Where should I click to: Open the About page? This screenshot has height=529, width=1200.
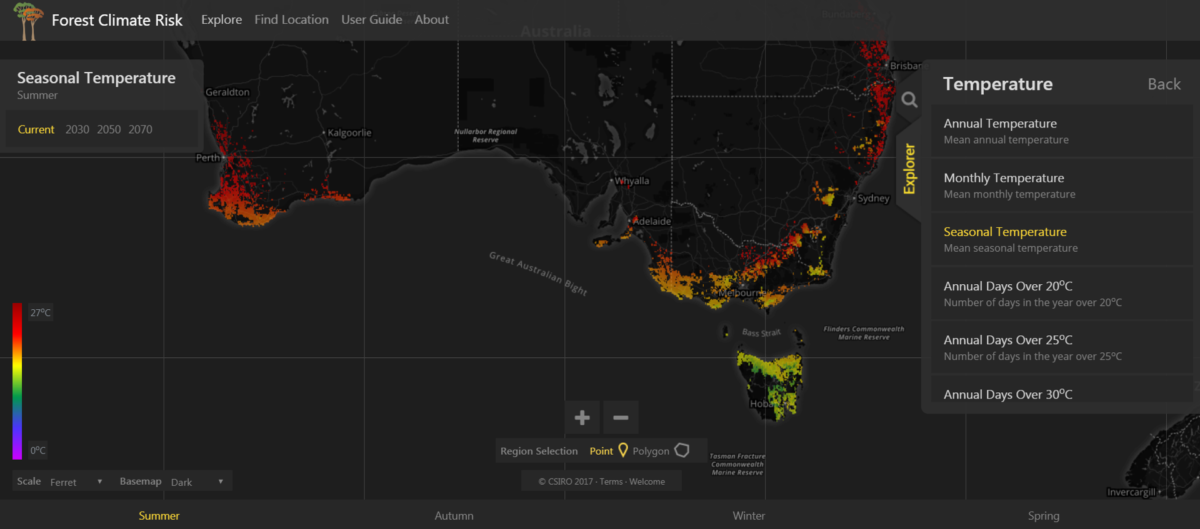click(431, 19)
